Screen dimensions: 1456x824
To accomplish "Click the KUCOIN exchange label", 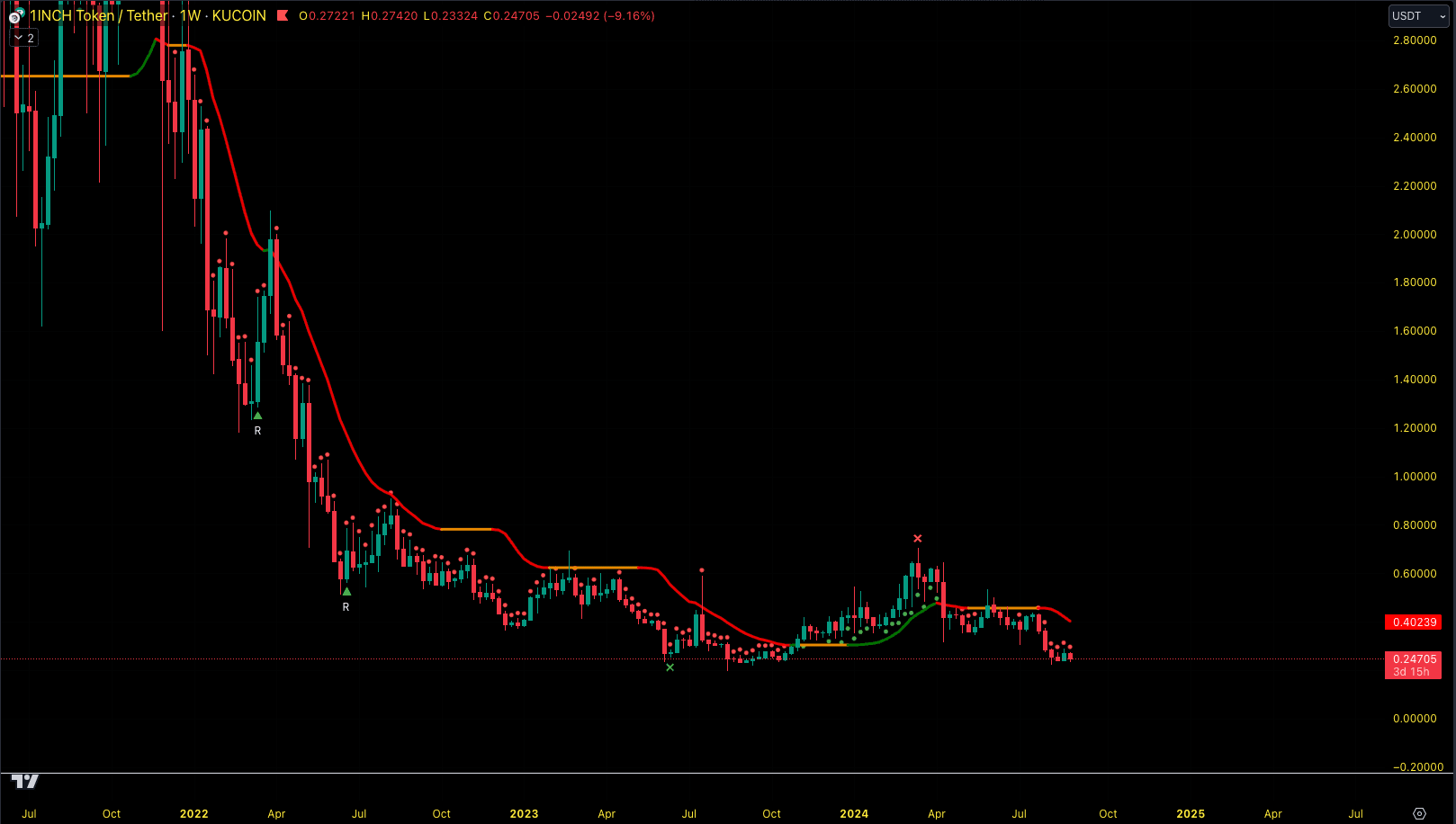I will 239,15.
